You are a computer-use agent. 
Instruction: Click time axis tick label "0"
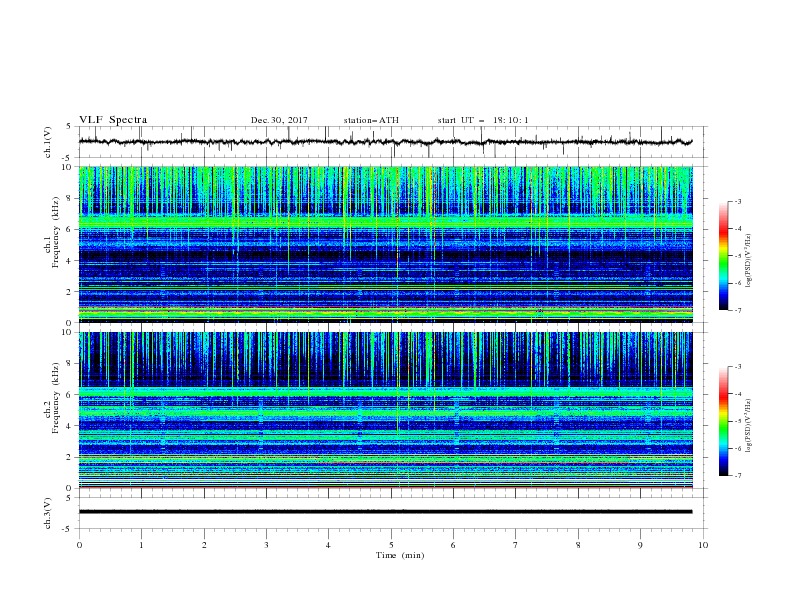79,545
